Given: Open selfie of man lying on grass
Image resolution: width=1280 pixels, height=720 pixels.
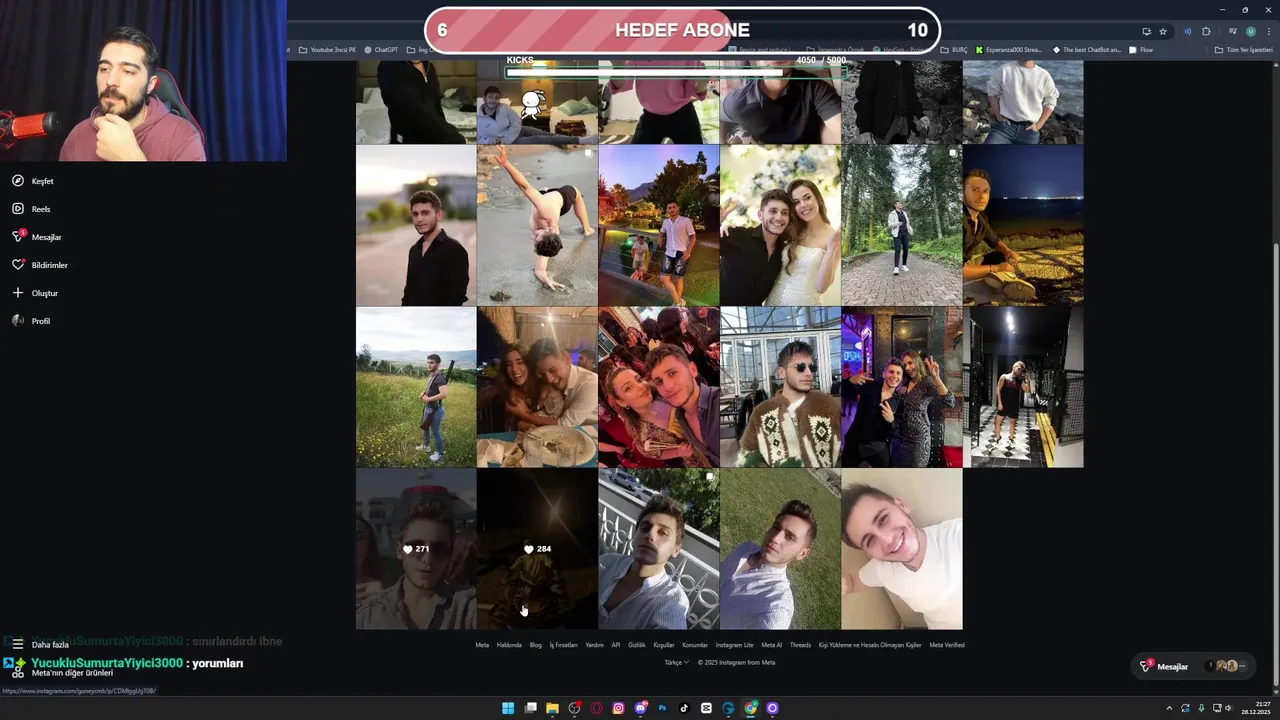Looking at the screenshot, I should [780, 549].
